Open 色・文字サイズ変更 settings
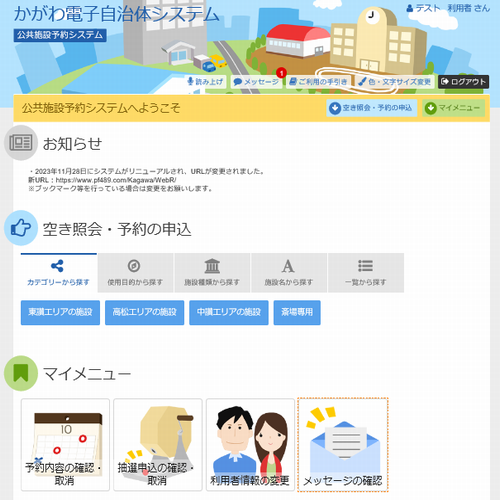500x500 pixels. [x=395, y=82]
